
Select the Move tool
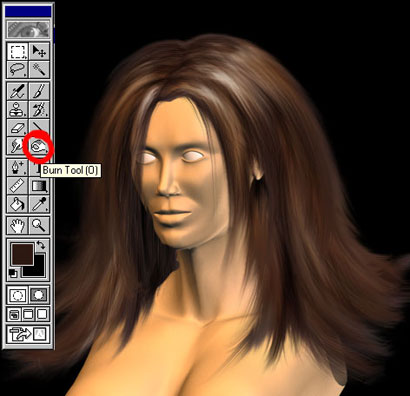[x=39, y=51]
